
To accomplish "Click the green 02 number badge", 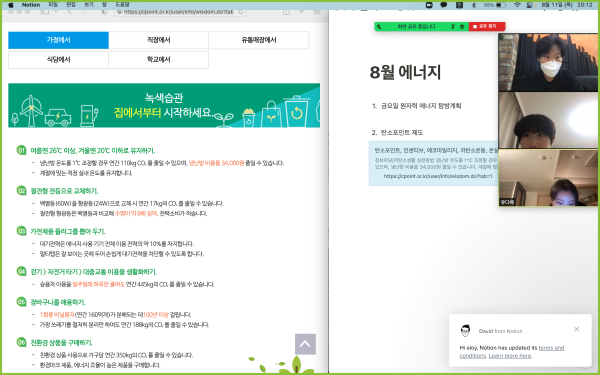I will tap(21, 190).
